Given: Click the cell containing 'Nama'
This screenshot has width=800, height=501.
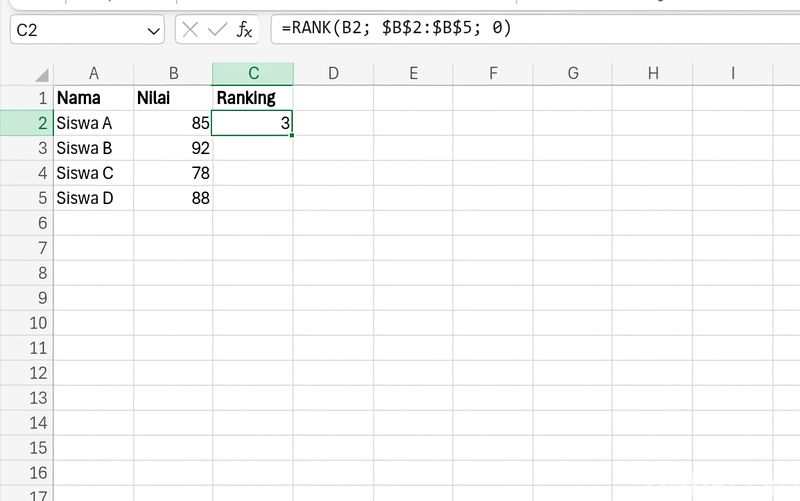Looking at the screenshot, I should point(93,98).
